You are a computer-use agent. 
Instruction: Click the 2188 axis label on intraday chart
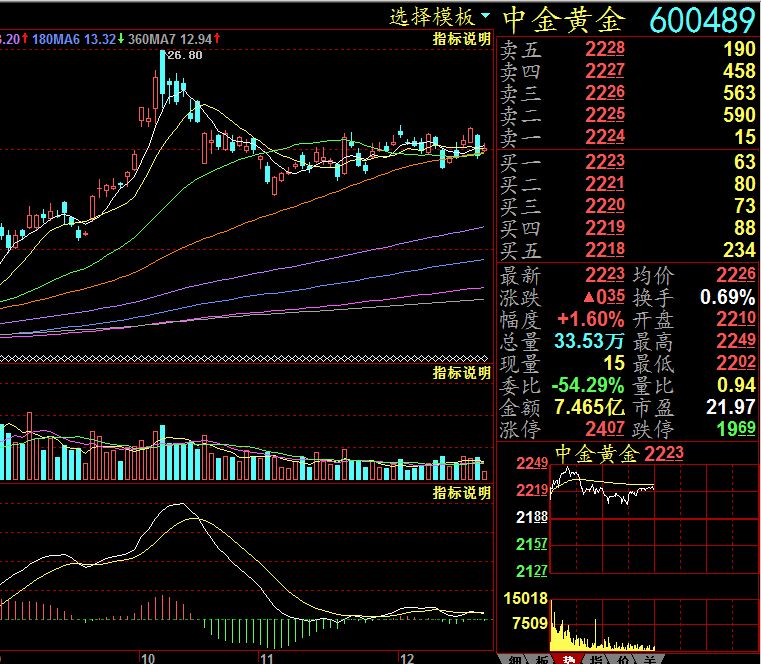coord(531,517)
